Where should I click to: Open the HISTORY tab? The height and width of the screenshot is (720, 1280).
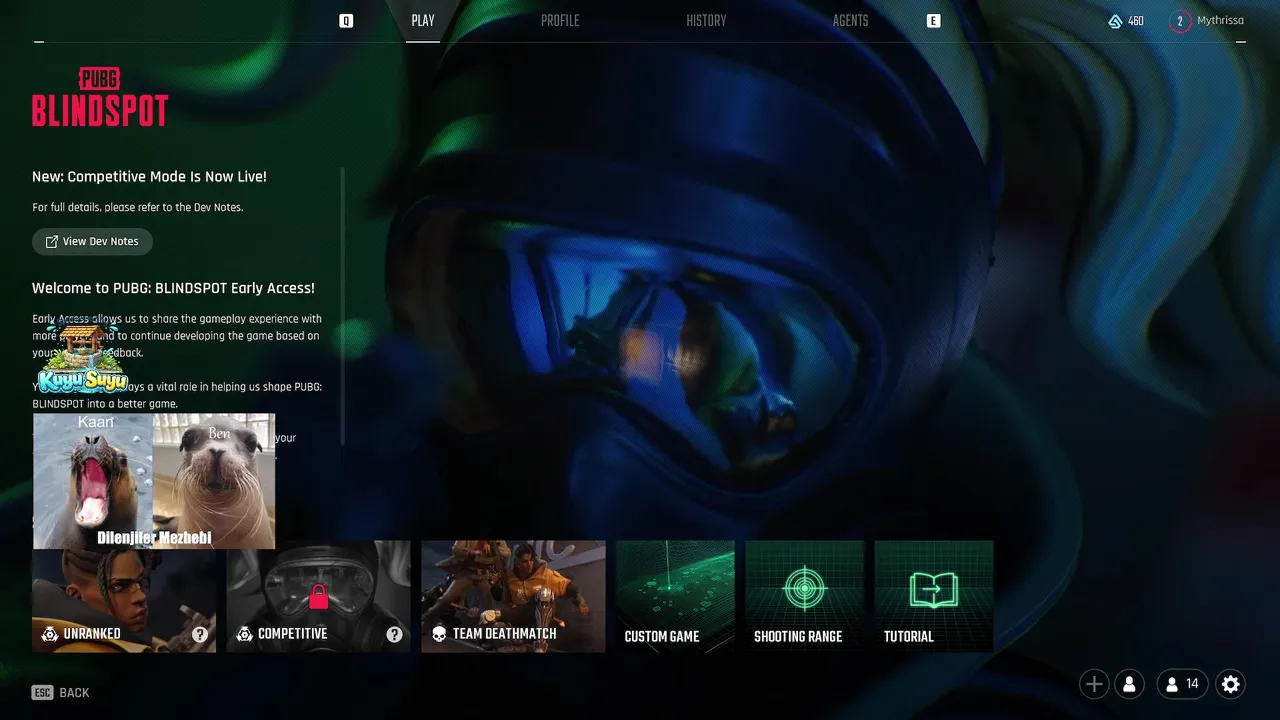(x=706, y=21)
